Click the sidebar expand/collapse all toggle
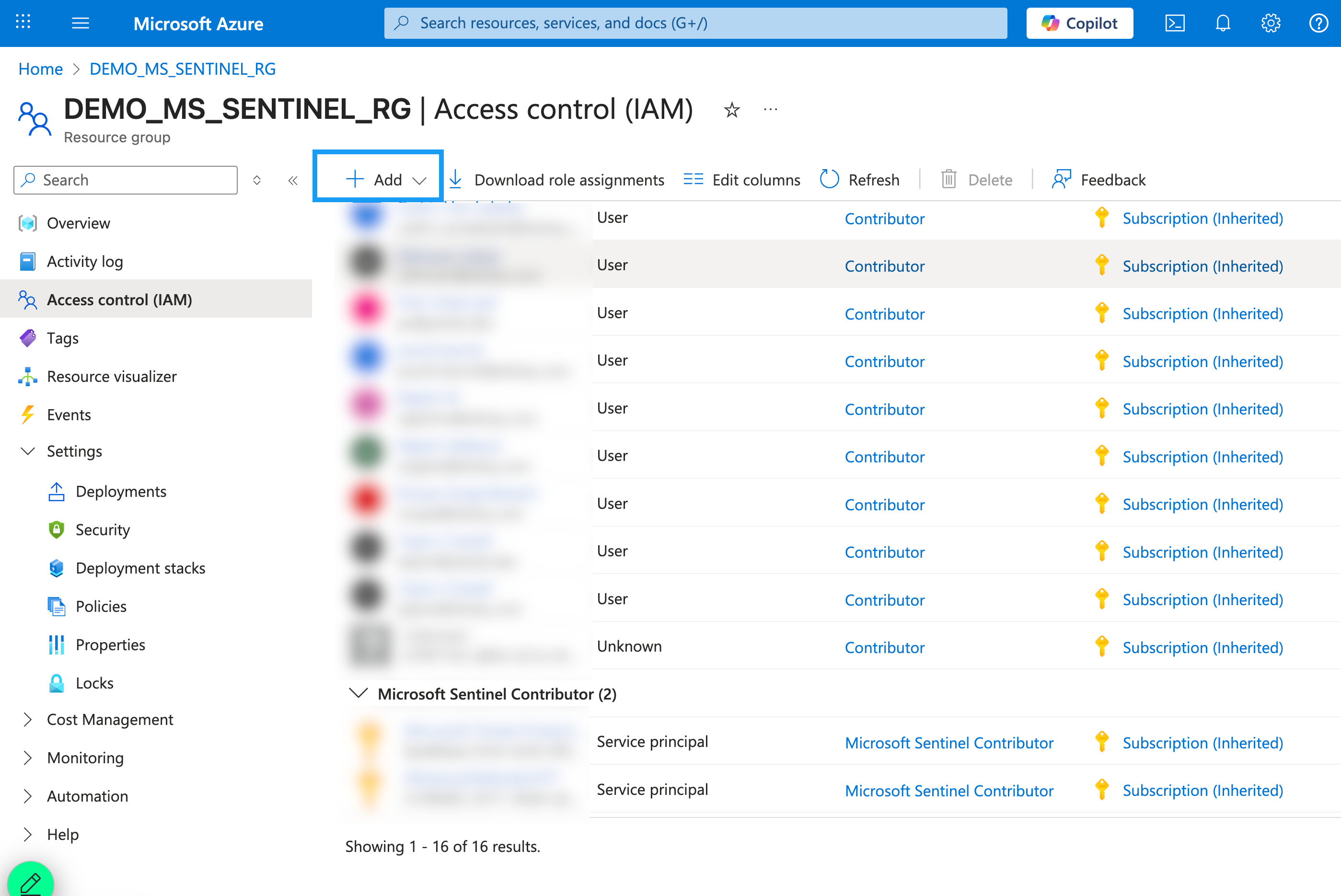This screenshot has width=1341, height=896. click(x=257, y=181)
